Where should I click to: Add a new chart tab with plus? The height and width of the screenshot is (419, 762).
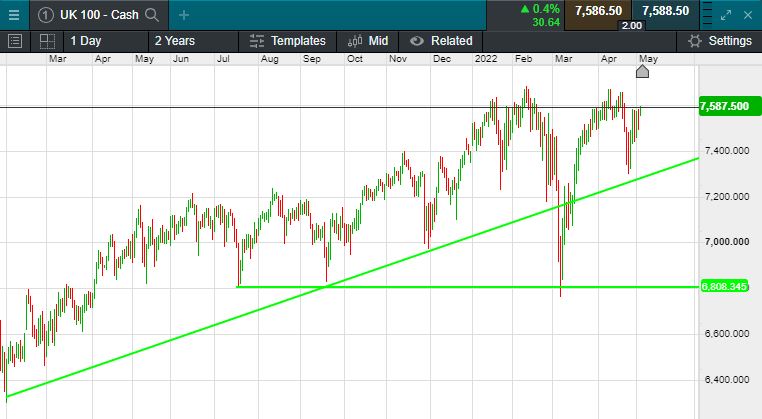pos(184,15)
